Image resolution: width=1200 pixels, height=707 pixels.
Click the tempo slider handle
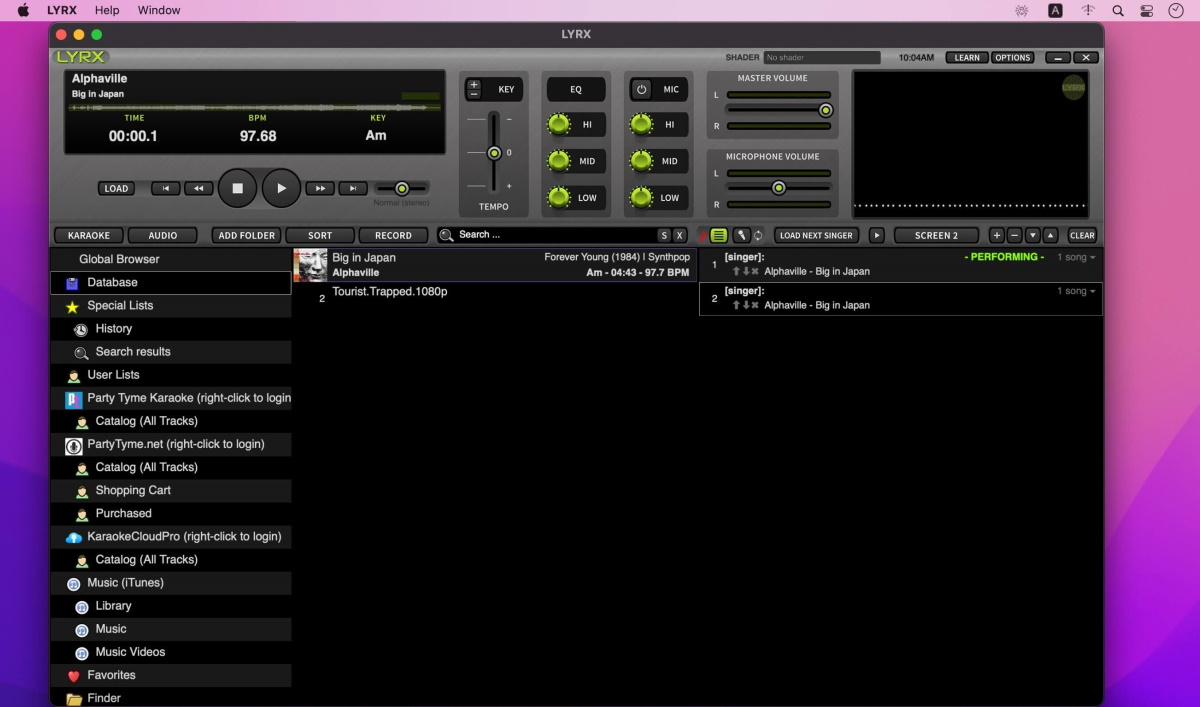493,153
